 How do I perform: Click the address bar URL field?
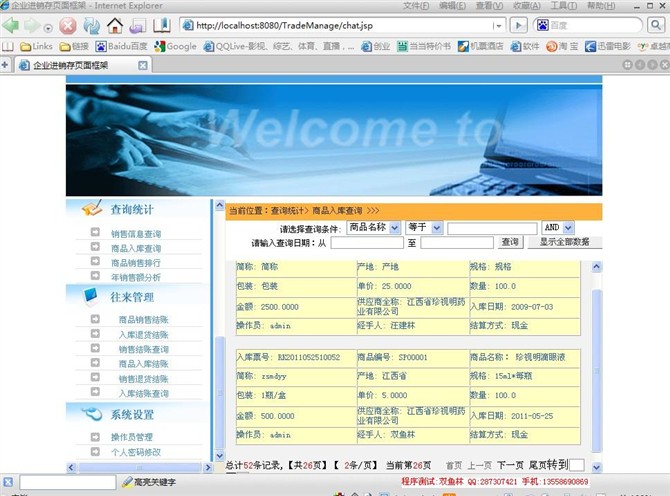pos(342,26)
